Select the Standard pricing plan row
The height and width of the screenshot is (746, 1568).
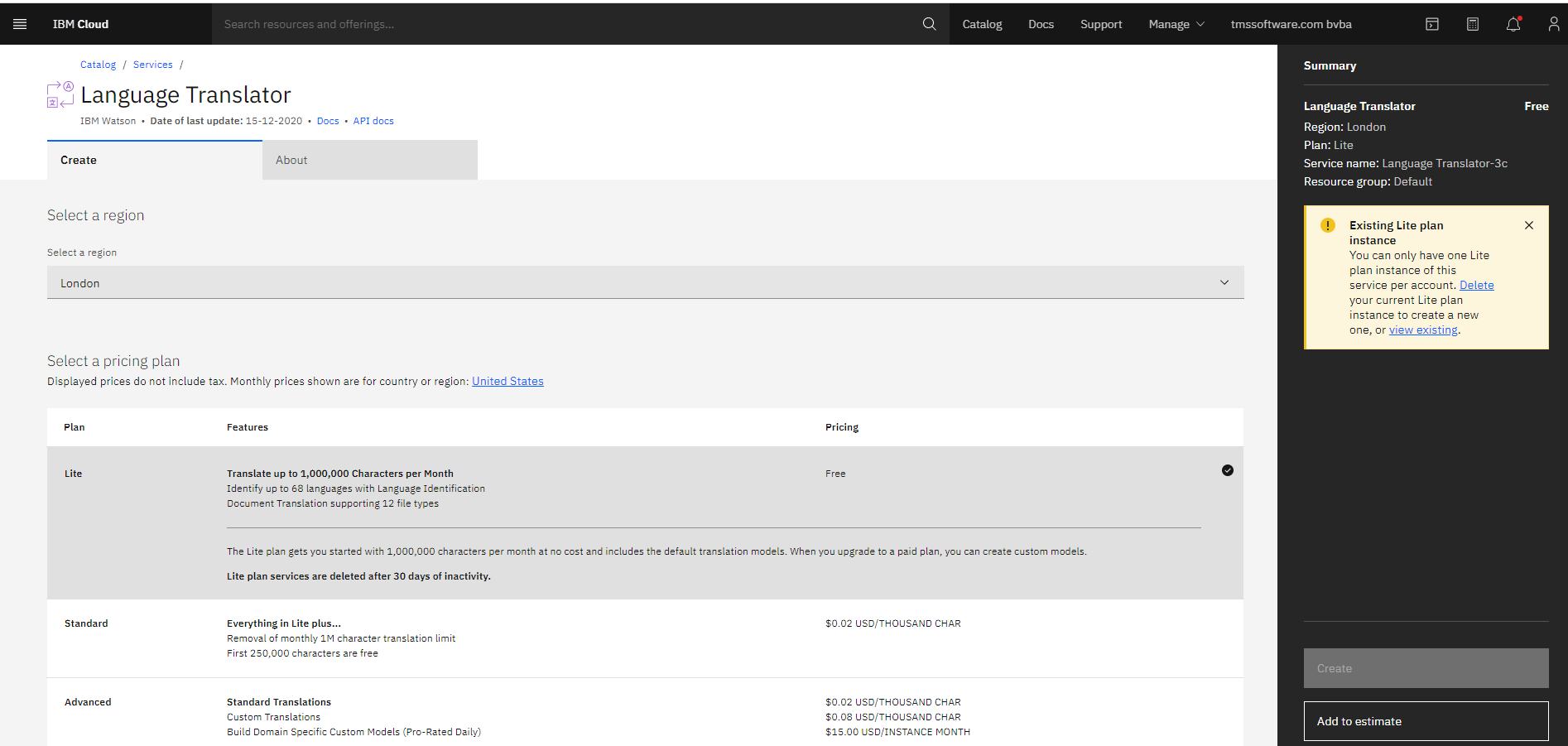645,638
